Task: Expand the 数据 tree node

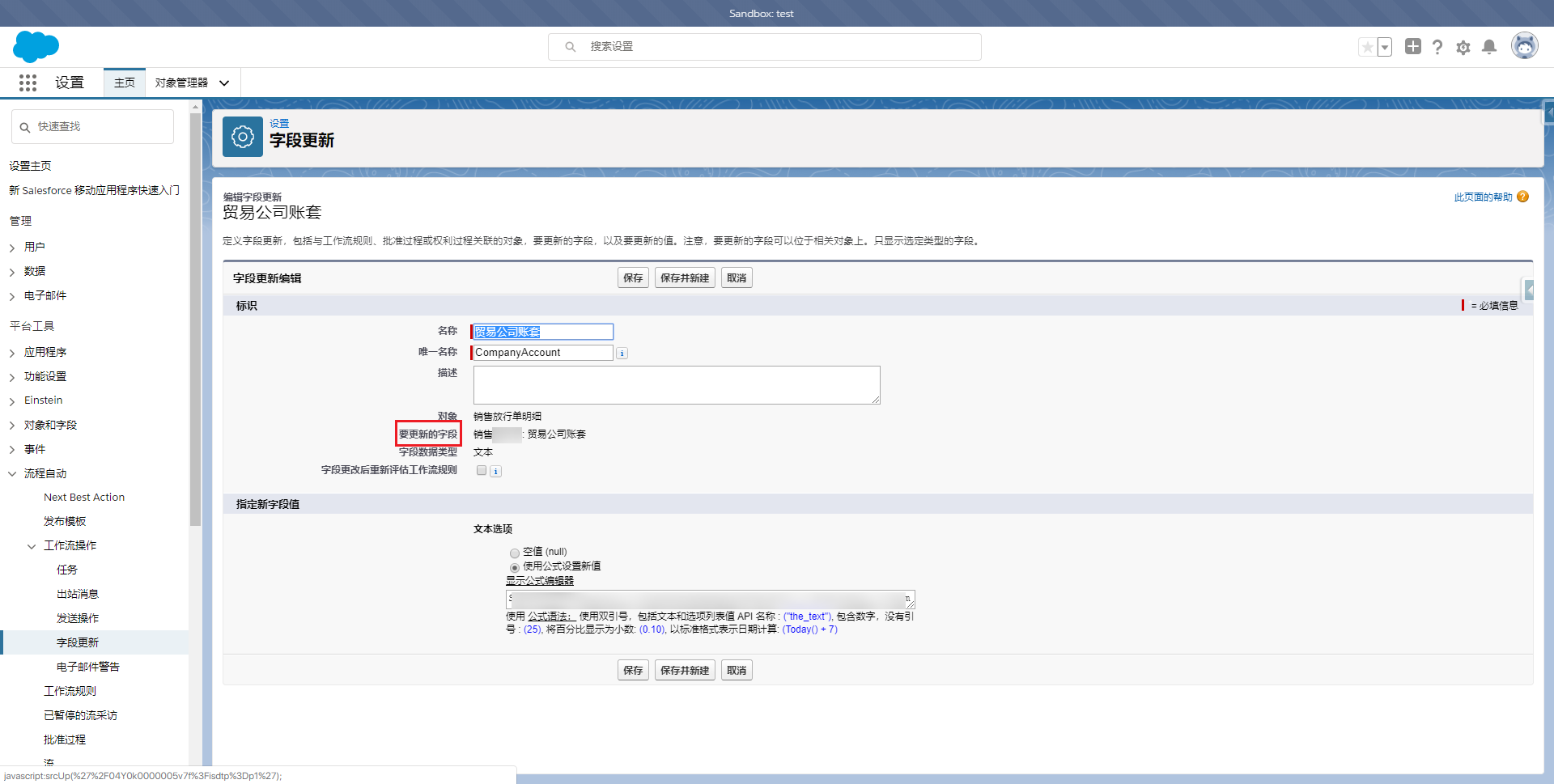Action: 12,272
